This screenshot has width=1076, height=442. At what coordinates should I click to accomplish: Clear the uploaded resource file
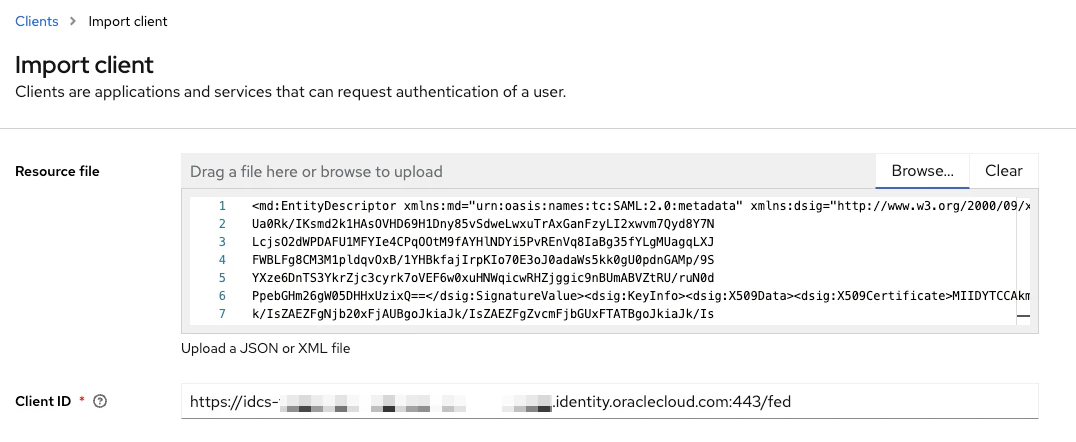(1004, 171)
